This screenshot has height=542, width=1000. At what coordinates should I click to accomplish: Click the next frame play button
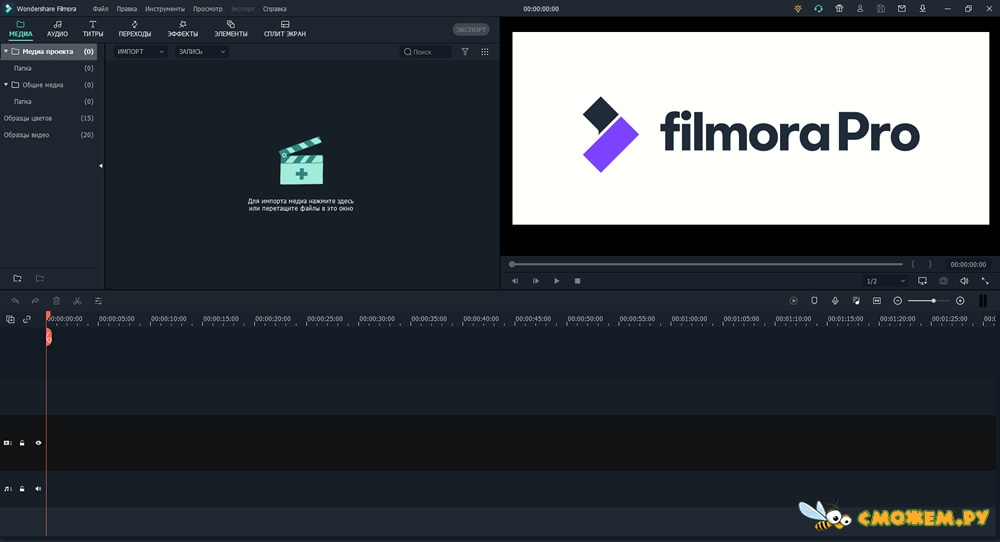point(536,281)
